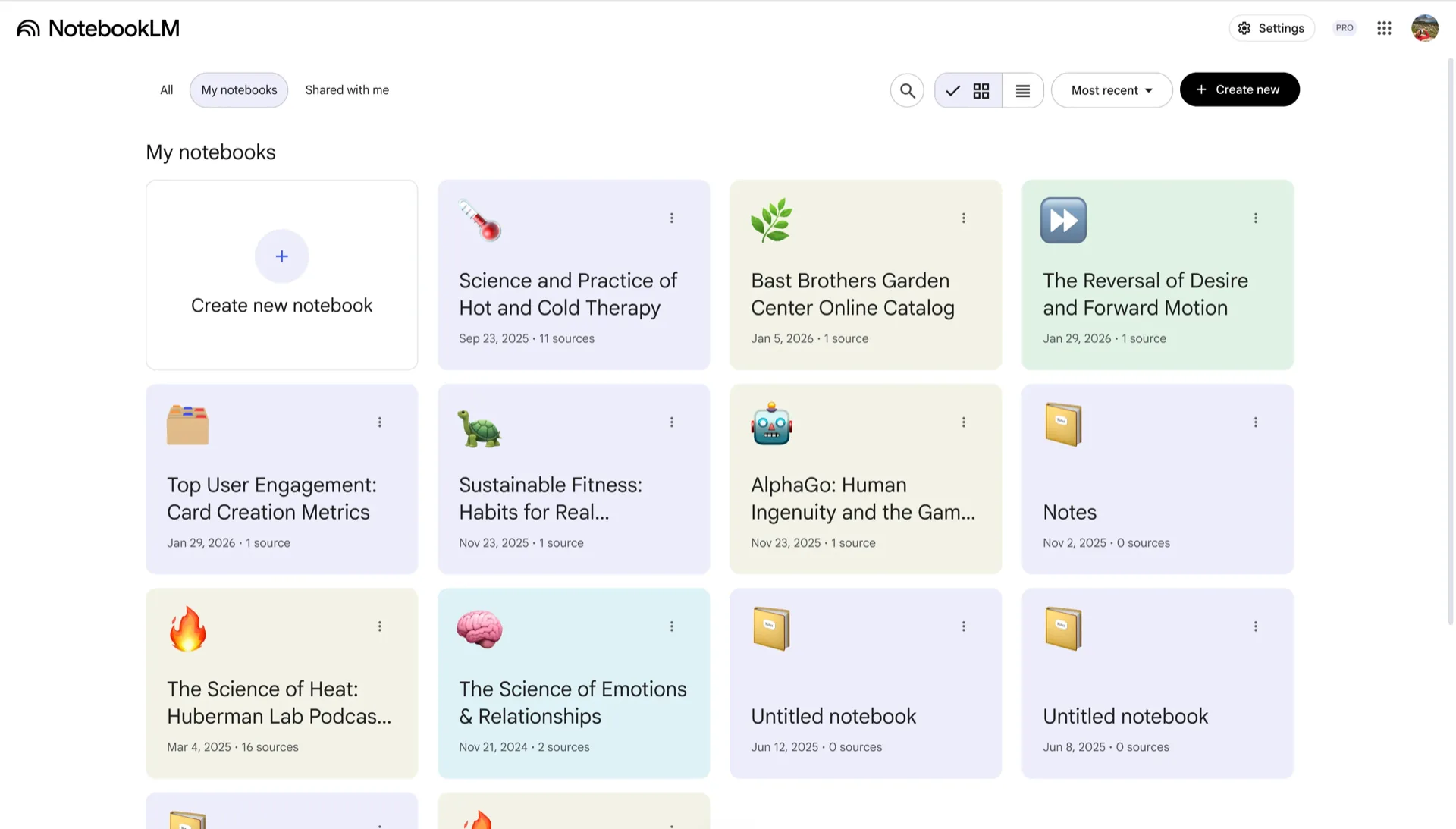The width and height of the screenshot is (1456, 829).
Task: Click book icon on Jun 8 Untitled notebook
Action: click(x=1063, y=629)
